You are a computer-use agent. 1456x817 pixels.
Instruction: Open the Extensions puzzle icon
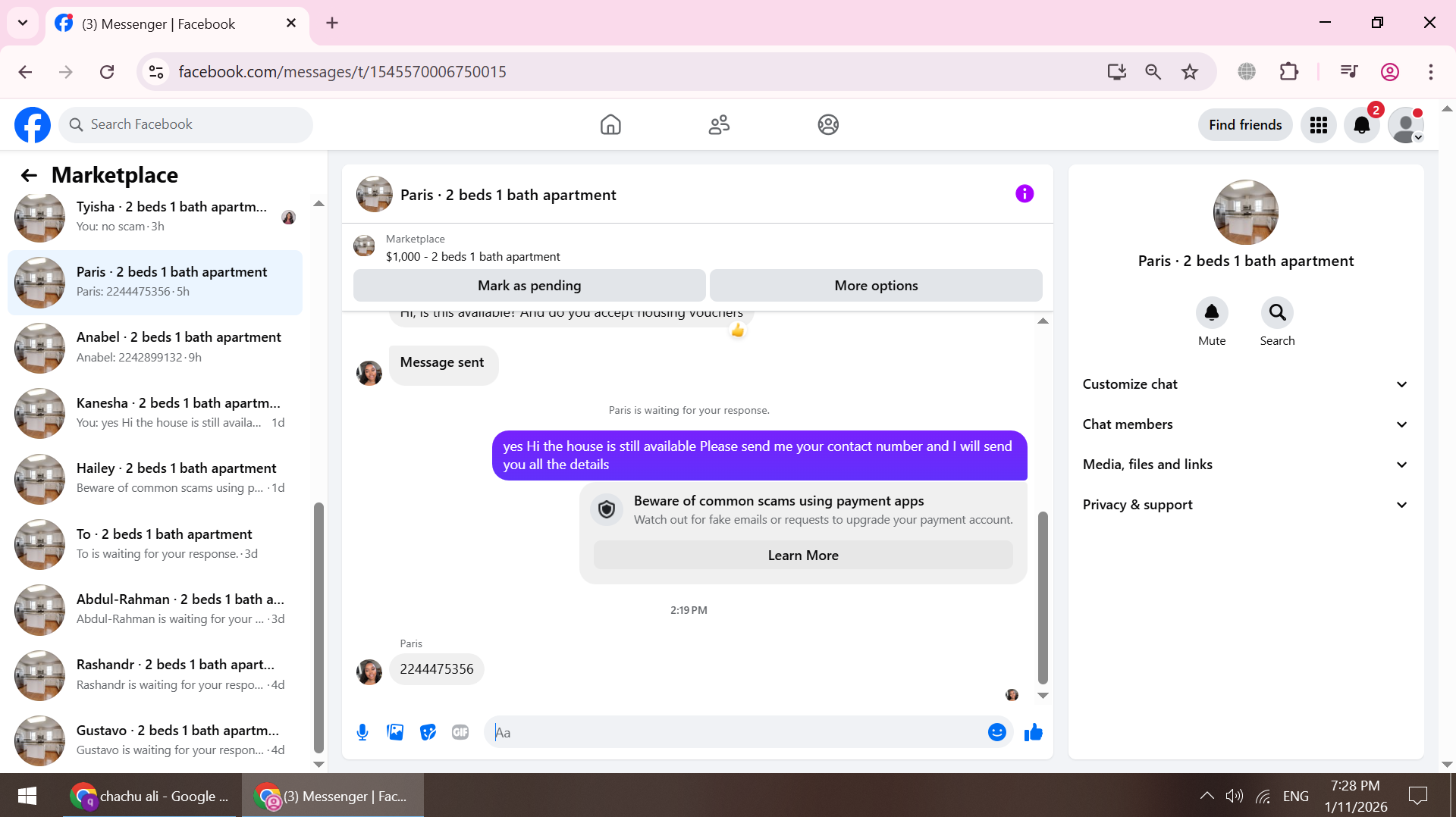1289,72
